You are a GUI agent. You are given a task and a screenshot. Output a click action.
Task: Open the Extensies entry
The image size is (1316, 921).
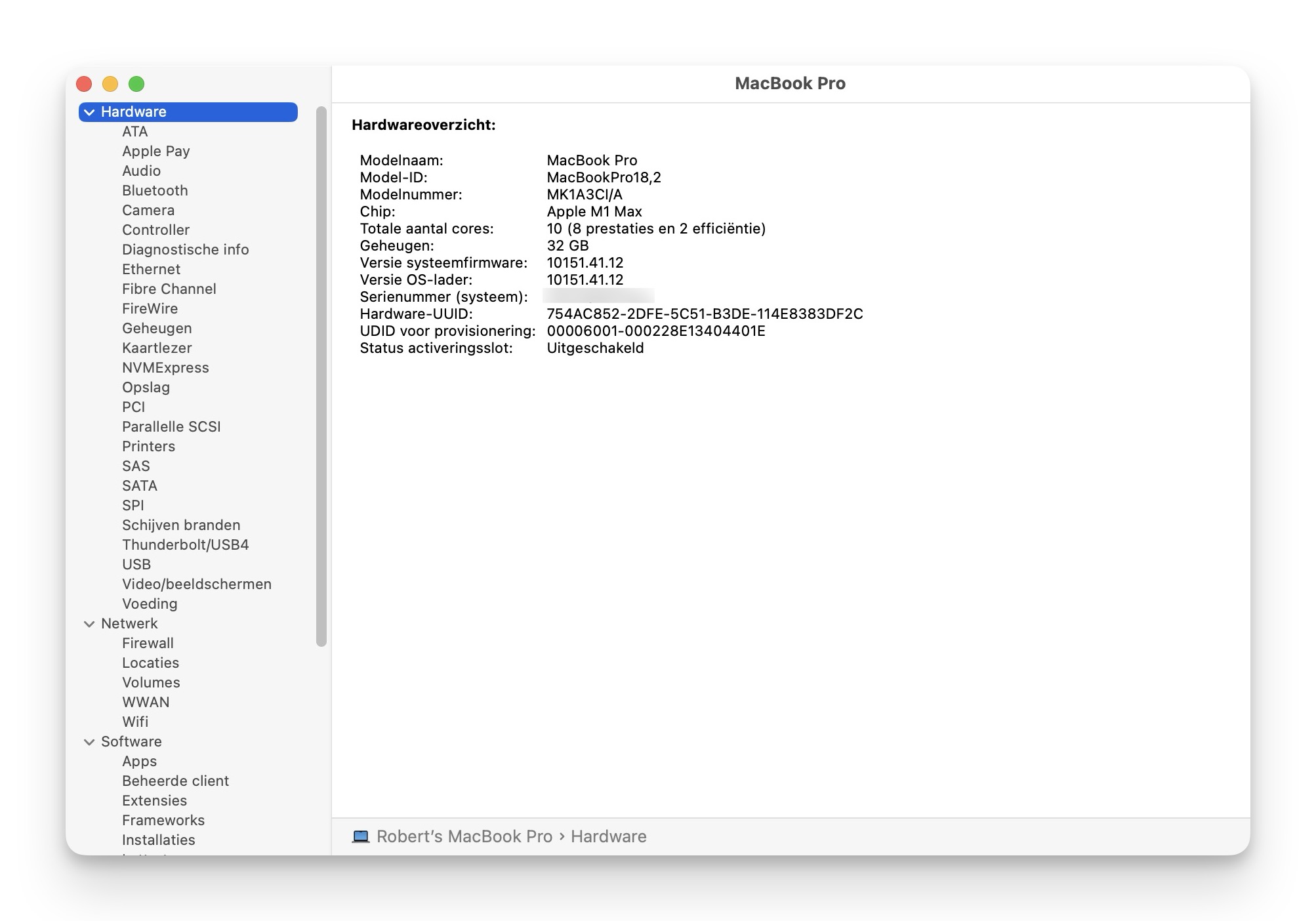[x=155, y=801]
